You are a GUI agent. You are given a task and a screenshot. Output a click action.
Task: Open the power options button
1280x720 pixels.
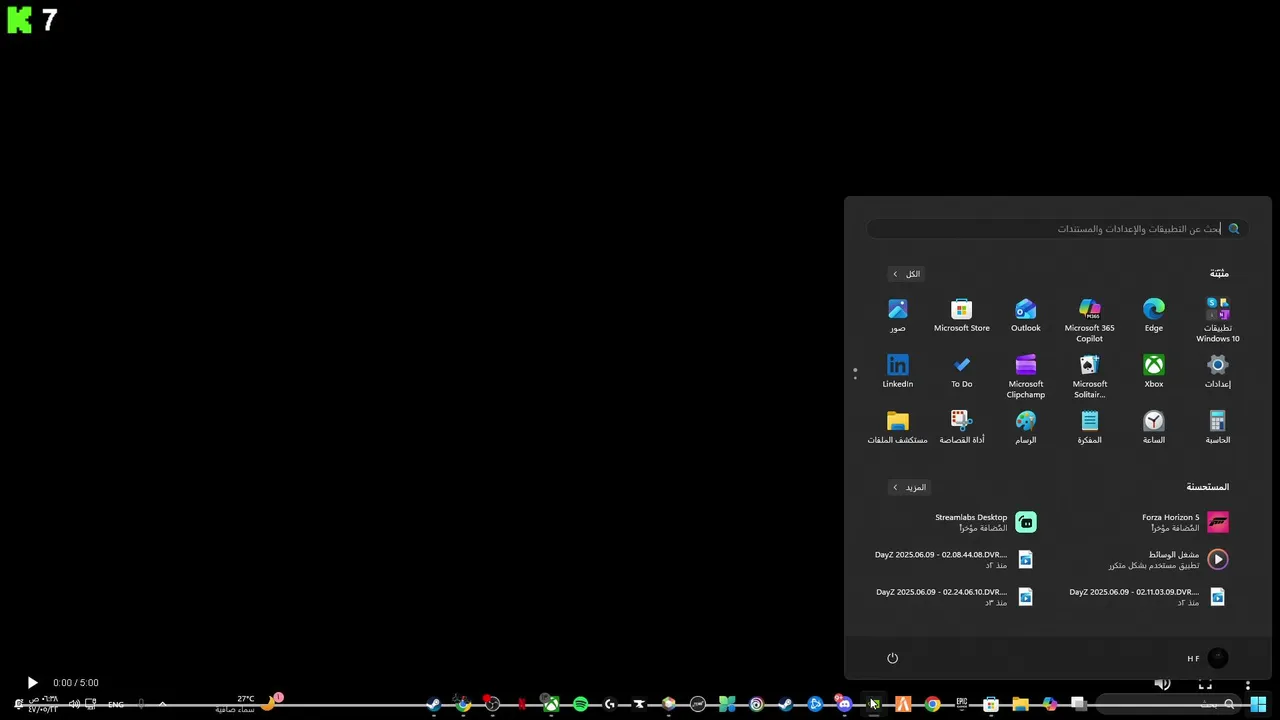(892, 658)
